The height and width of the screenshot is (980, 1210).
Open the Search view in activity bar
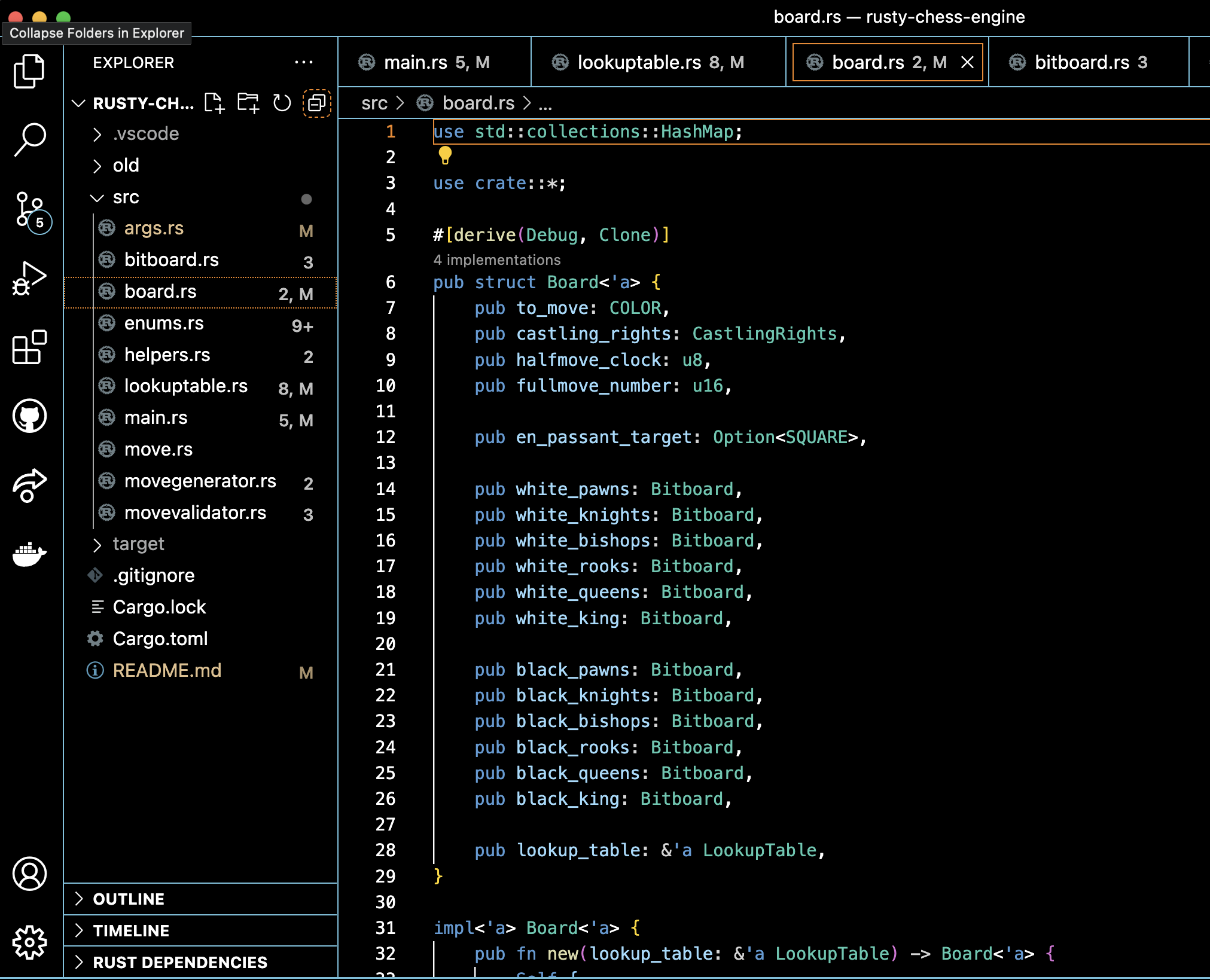click(29, 139)
